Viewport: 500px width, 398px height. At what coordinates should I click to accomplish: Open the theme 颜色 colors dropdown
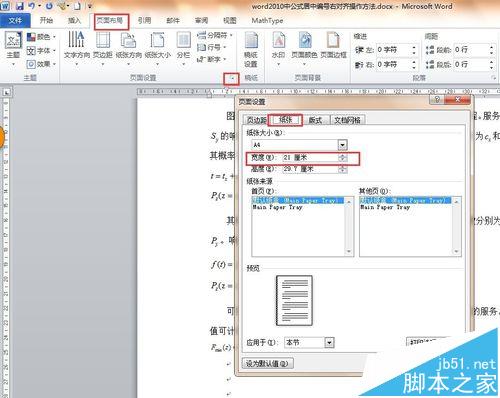click(41, 37)
